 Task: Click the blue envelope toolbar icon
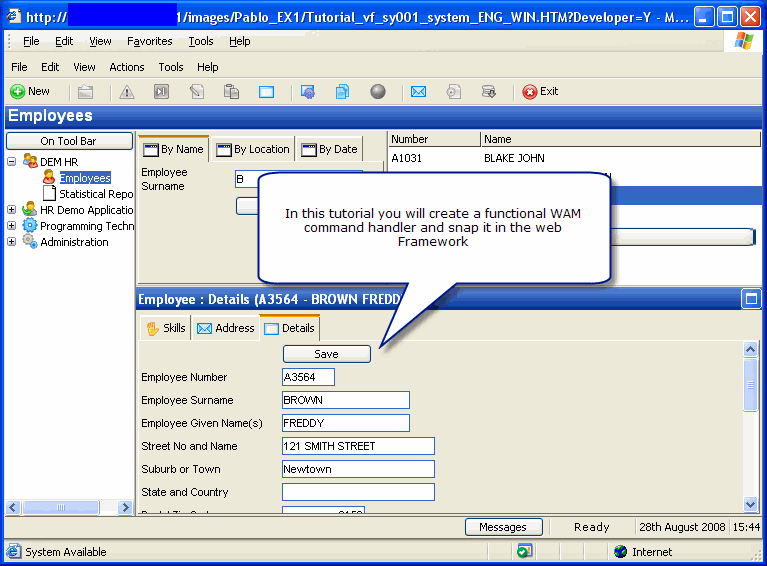pos(418,91)
